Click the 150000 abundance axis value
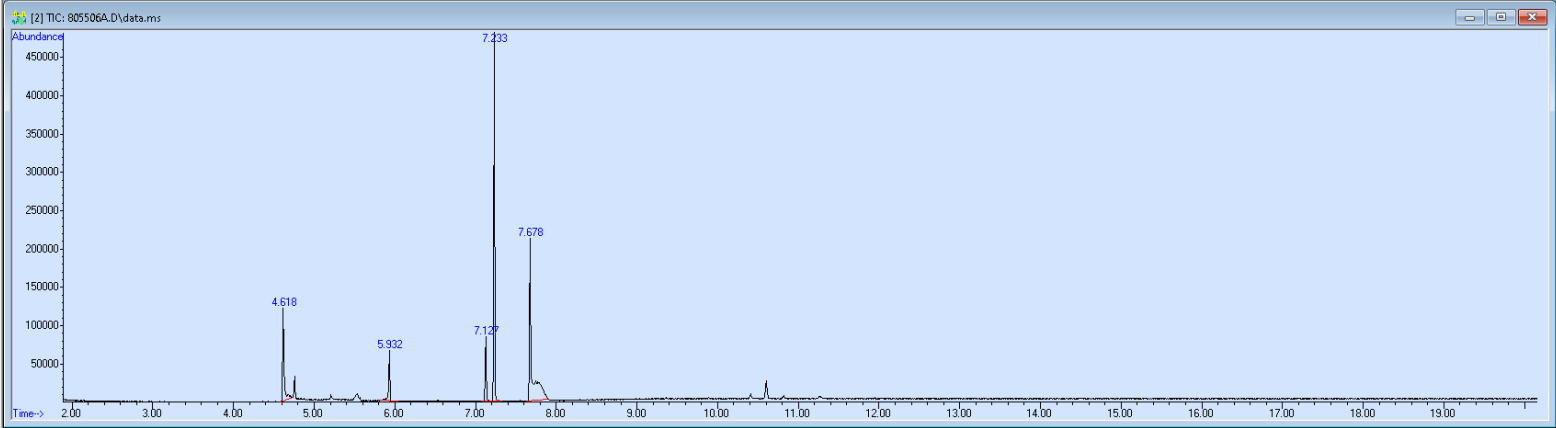Screen dimensions: 1556x428 (x=43, y=287)
